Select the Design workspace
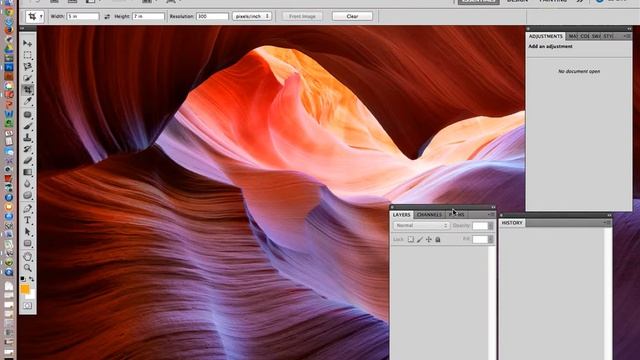Screen dimensions: 640x360 tap(518, 1)
